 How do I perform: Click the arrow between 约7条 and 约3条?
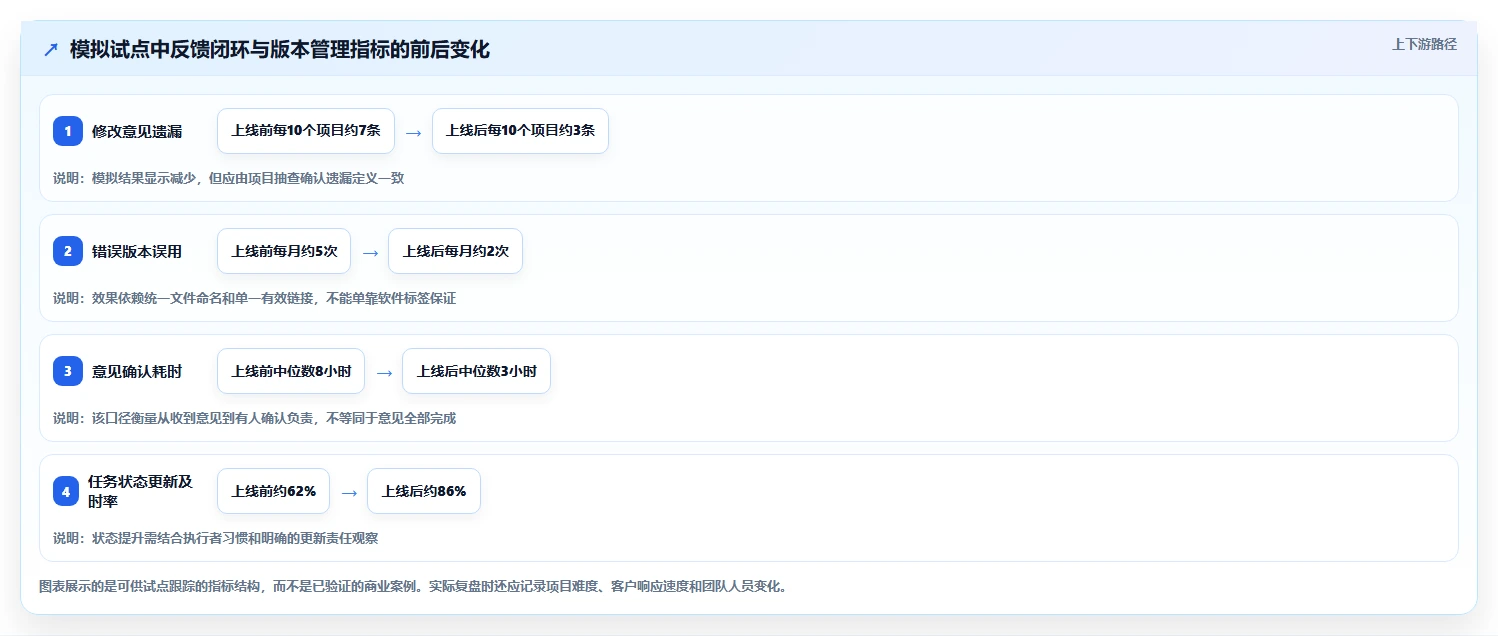[413, 132]
